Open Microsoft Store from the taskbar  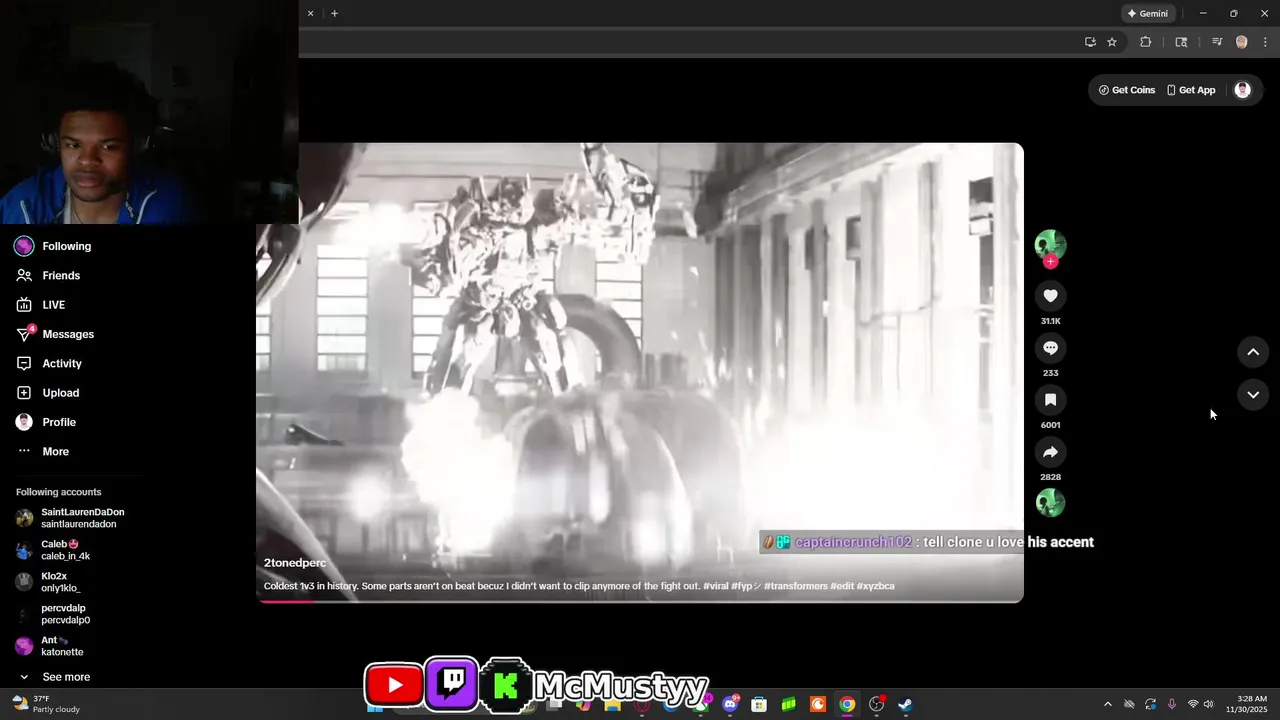click(x=759, y=704)
